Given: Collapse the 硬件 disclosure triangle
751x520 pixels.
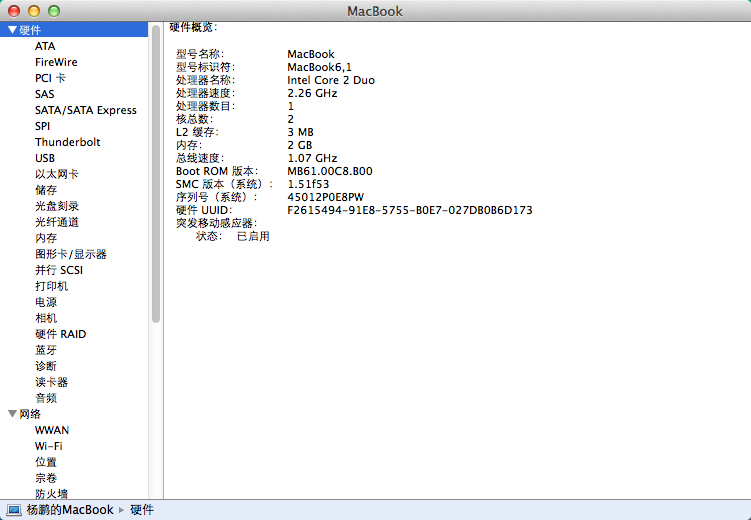Looking at the screenshot, I should click(12, 30).
